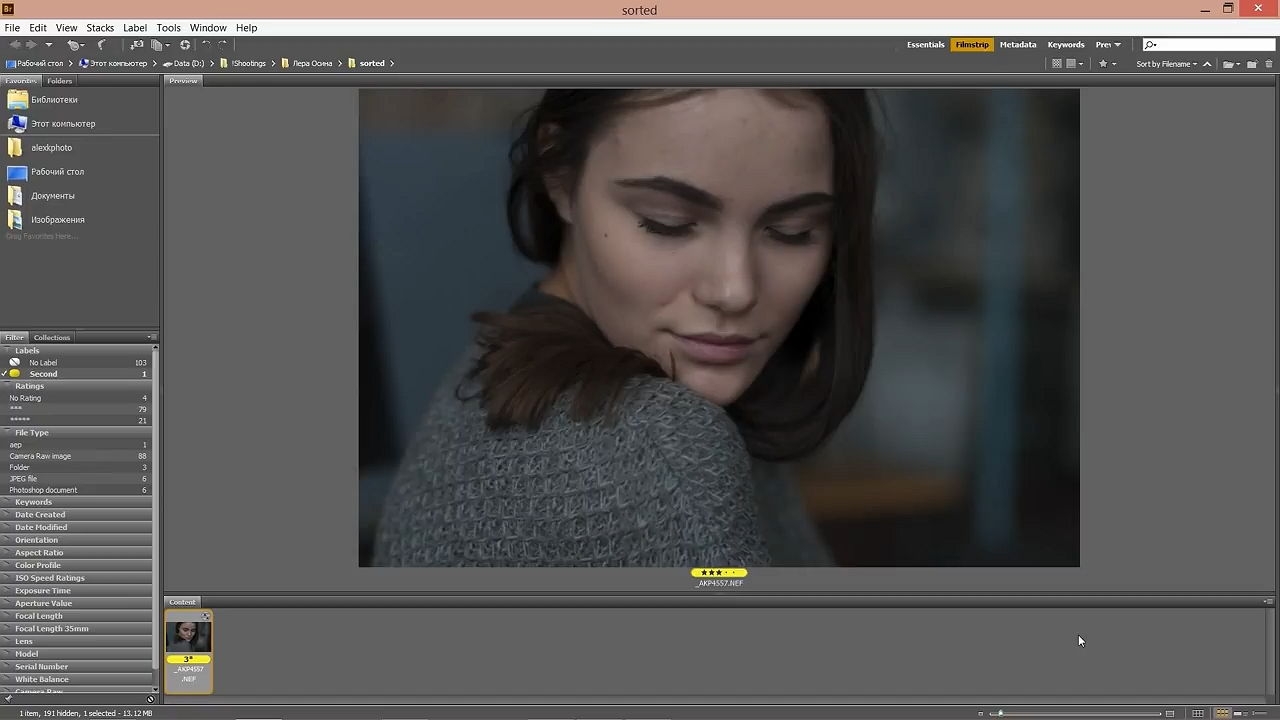Open the workspace switcher dropdown arrow

(1117, 45)
